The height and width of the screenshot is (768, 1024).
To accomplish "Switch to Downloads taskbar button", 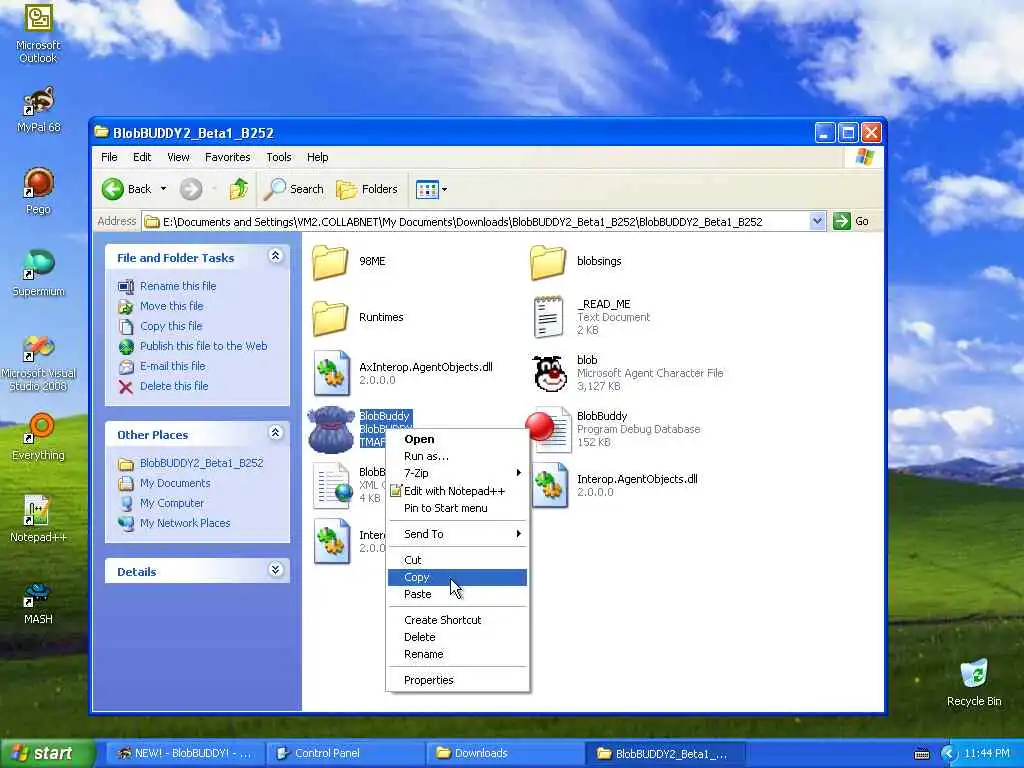I will point(505,754).
